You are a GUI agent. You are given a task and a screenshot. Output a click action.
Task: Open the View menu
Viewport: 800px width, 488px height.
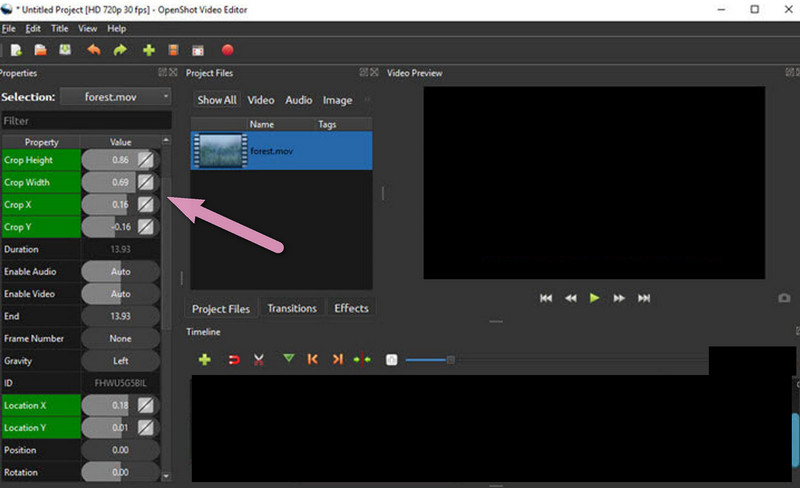click(88, 29)
